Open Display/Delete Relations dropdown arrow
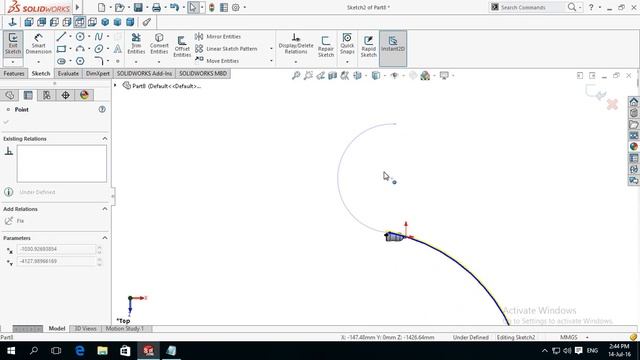Screen dimensions: 640x360 296,62
